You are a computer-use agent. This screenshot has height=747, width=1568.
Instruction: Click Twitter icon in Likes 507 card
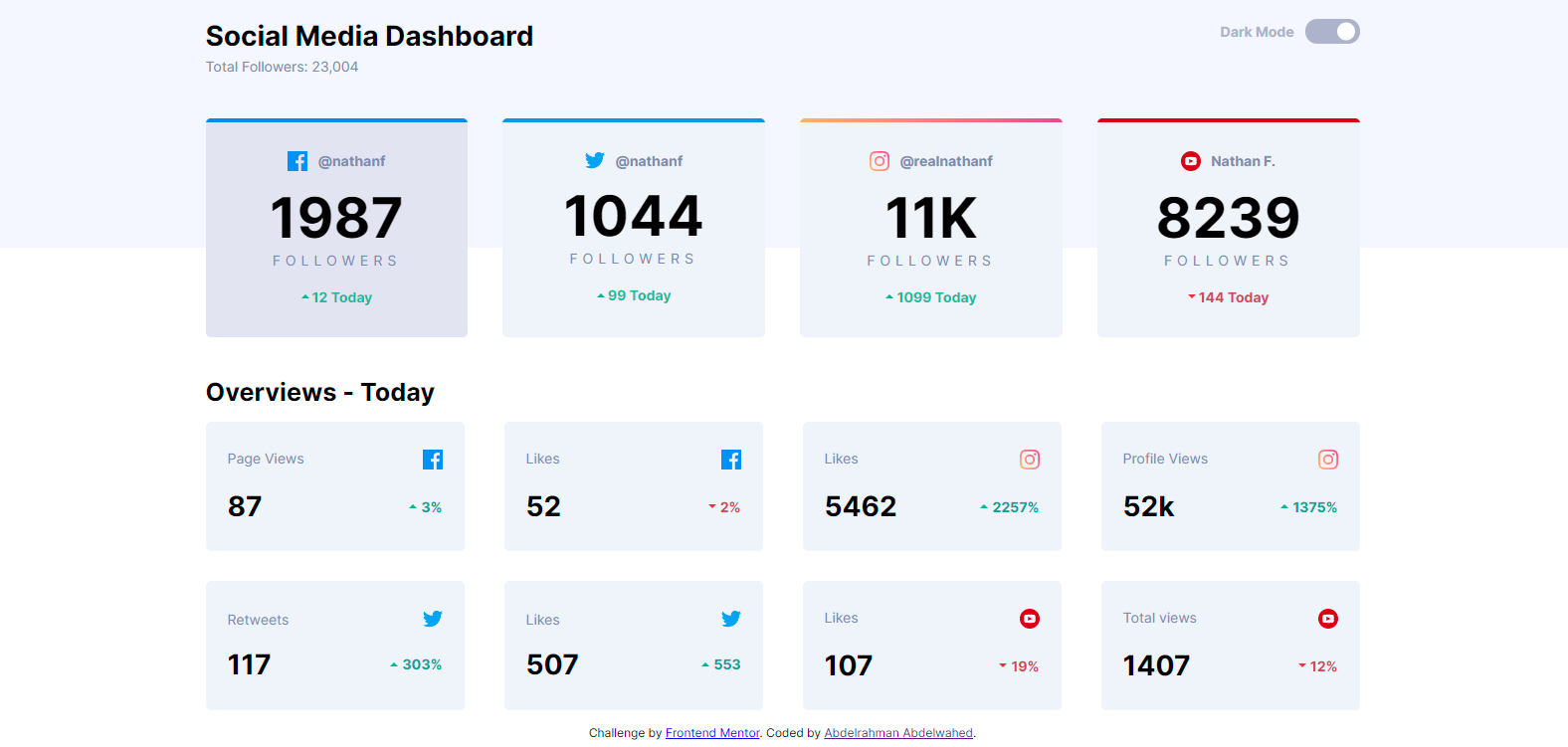(731, 619)
